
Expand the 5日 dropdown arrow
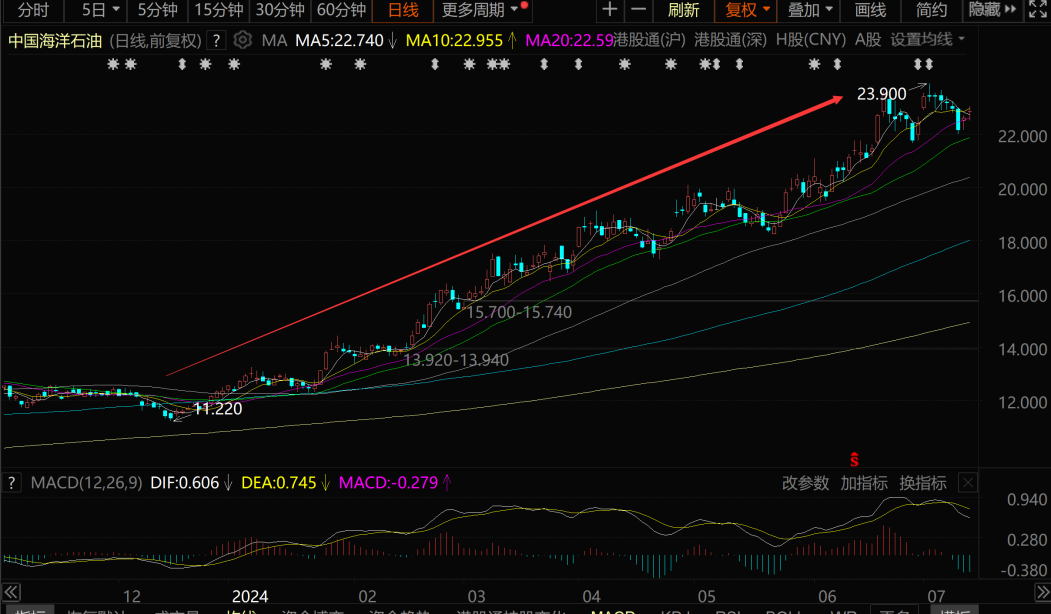point(116,9)
